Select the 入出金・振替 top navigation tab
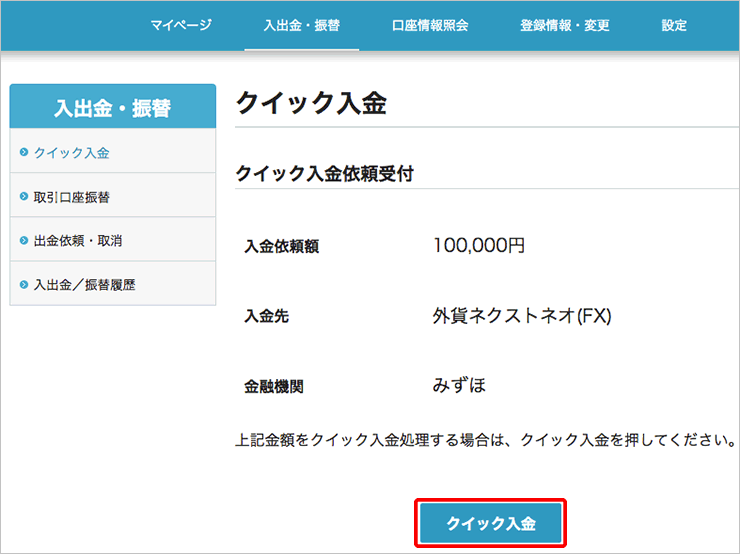Image resolution: width=740 pixels, height=554 pixels. tap(301, 26)
